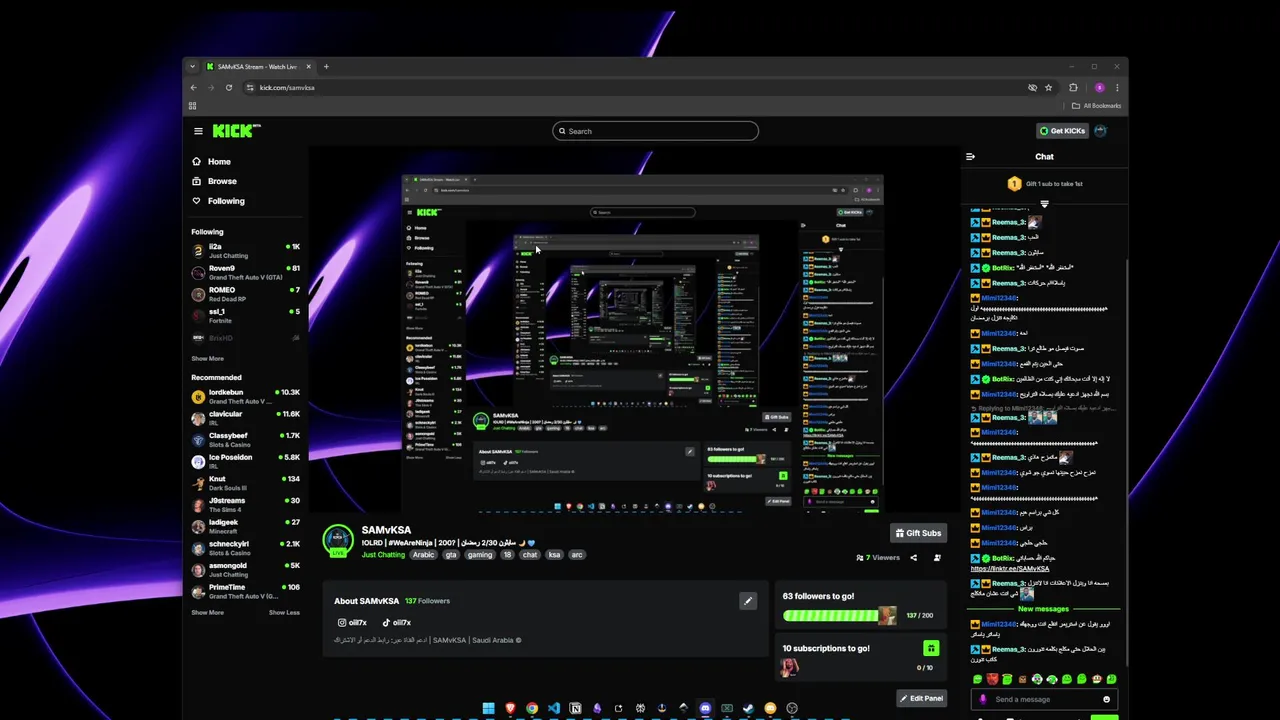
Task: Click green gift icon in subscriptions goal
Action: 931,648
